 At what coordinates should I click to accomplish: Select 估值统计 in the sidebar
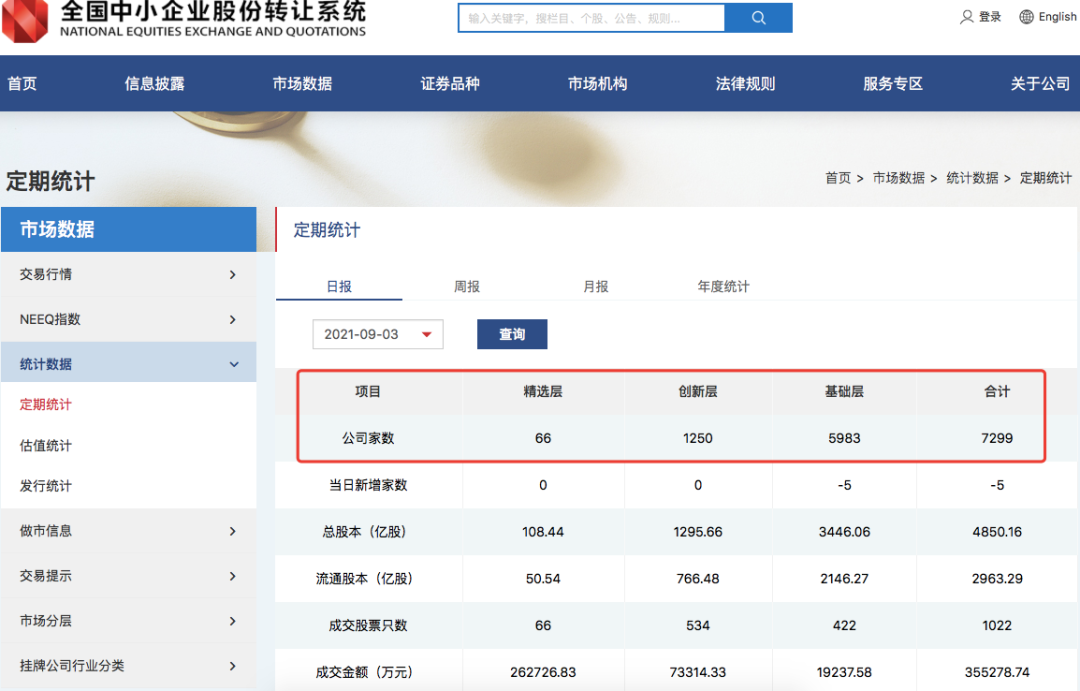coord(46,446)
